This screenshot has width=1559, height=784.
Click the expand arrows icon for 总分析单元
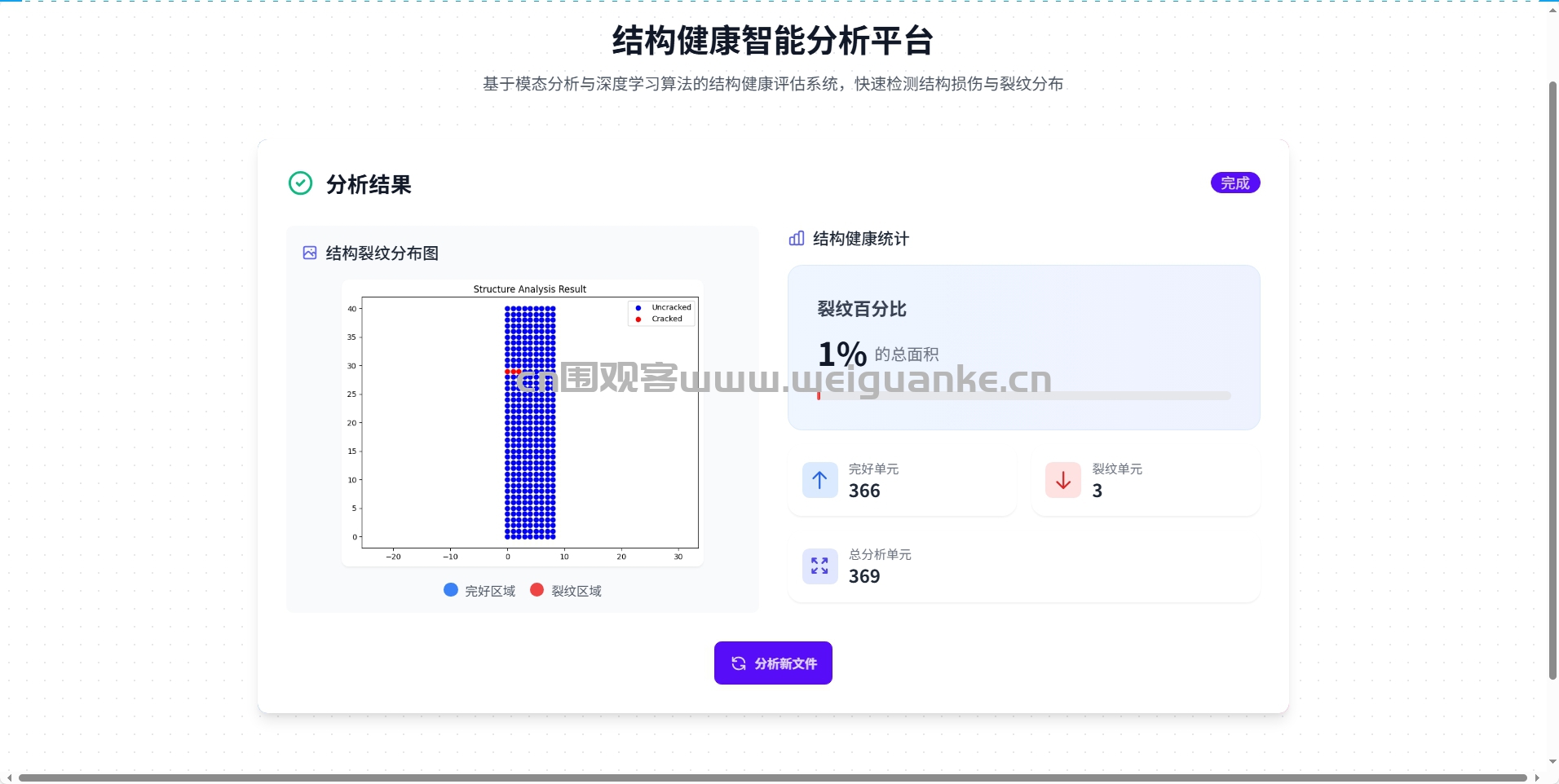point(819,566)
